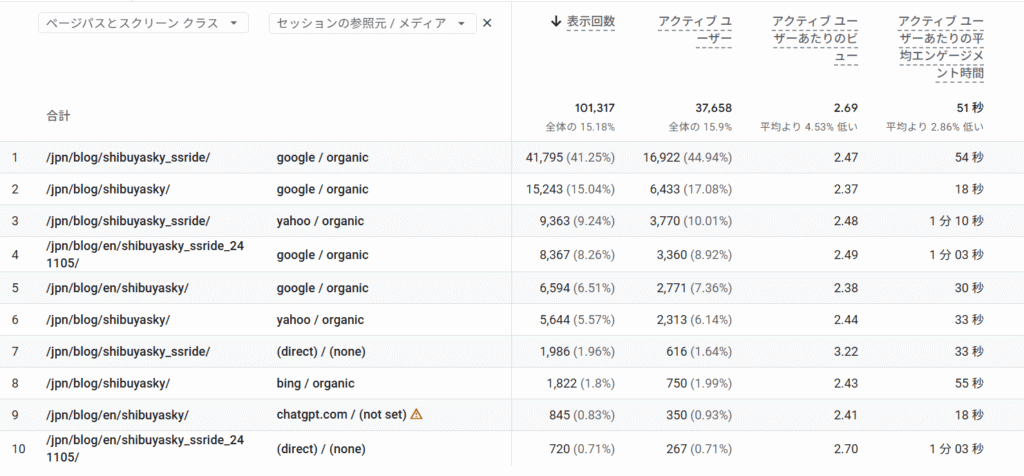Viewport: 1024px width, 476px height.
Task: Select (direct) / (none) in row 7
Action: [x=322, y=351]
